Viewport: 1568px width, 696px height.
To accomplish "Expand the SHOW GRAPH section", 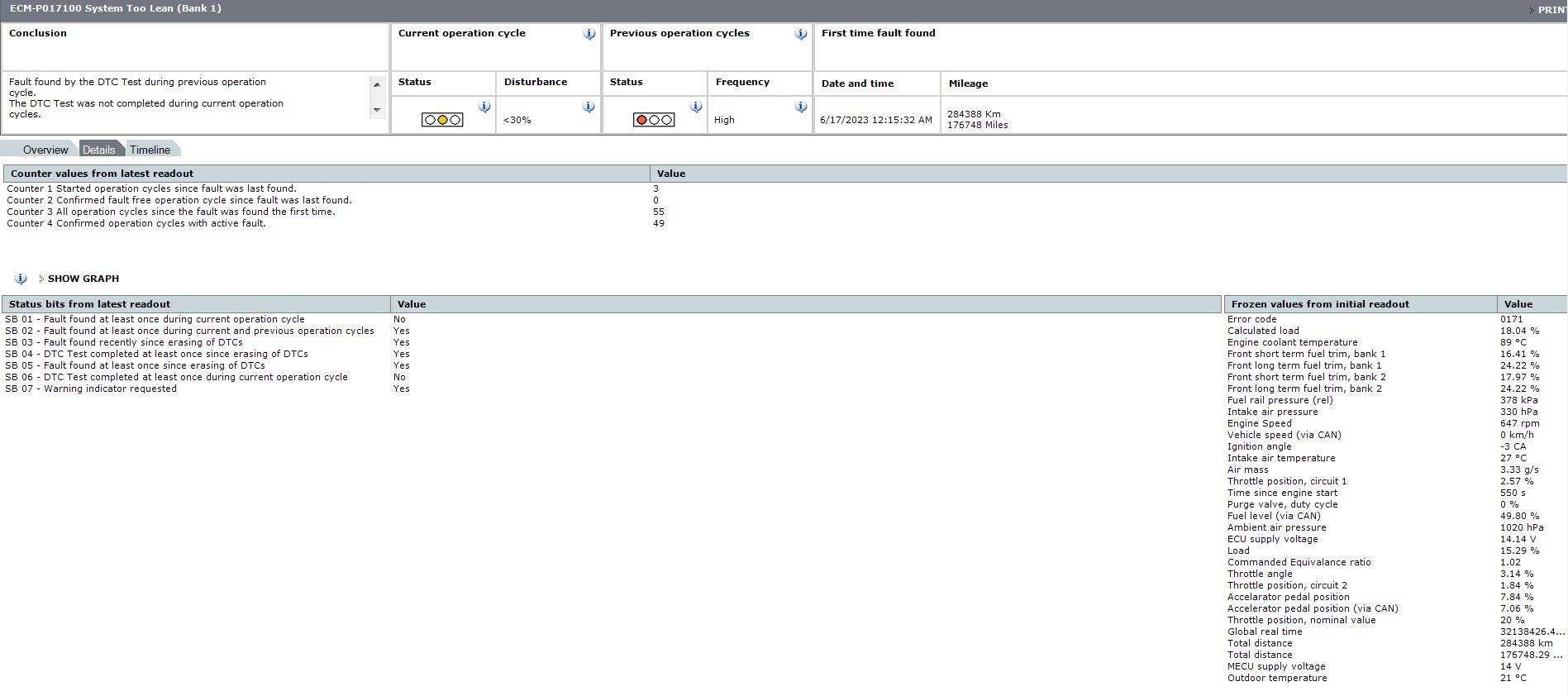I will click(x=83, y=279).
